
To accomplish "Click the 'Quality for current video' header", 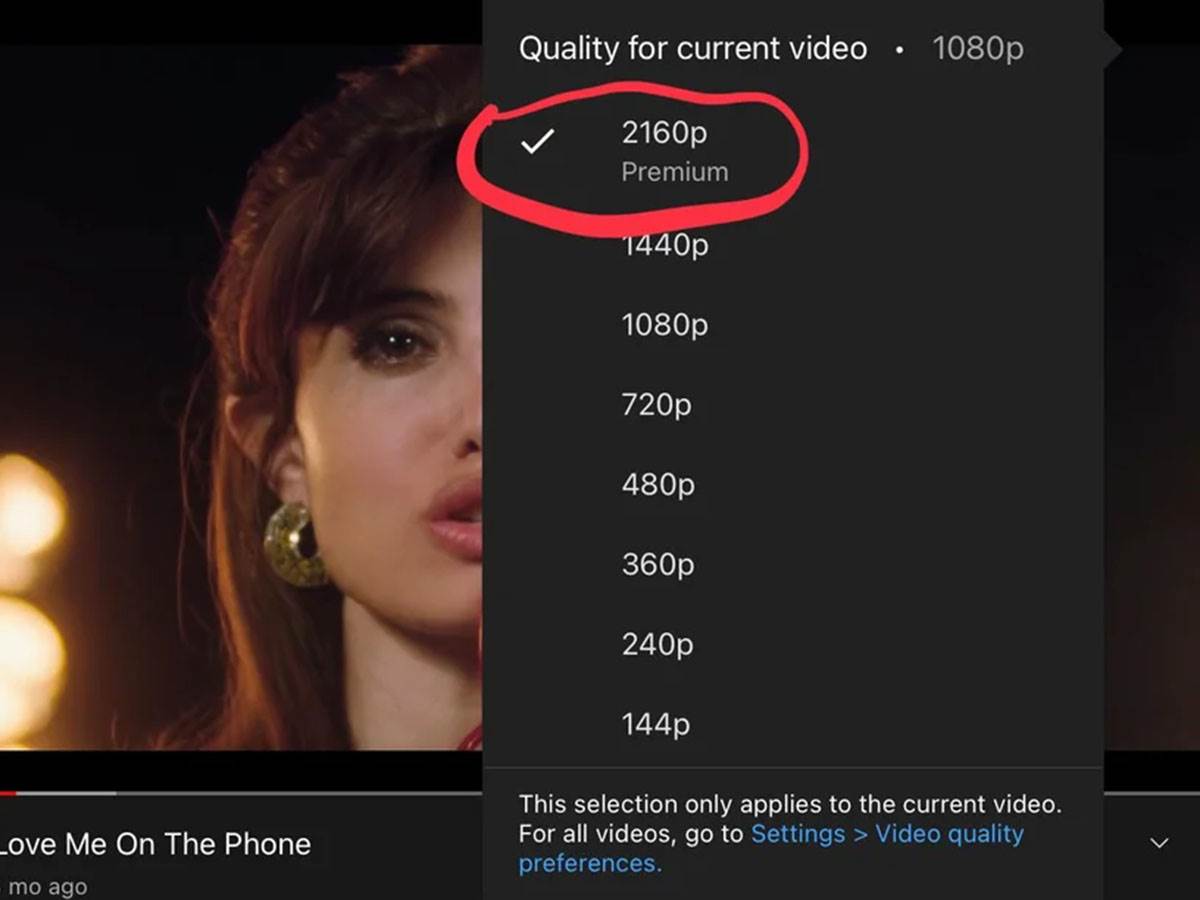I will pyautogui.click(x=692, y=48).
